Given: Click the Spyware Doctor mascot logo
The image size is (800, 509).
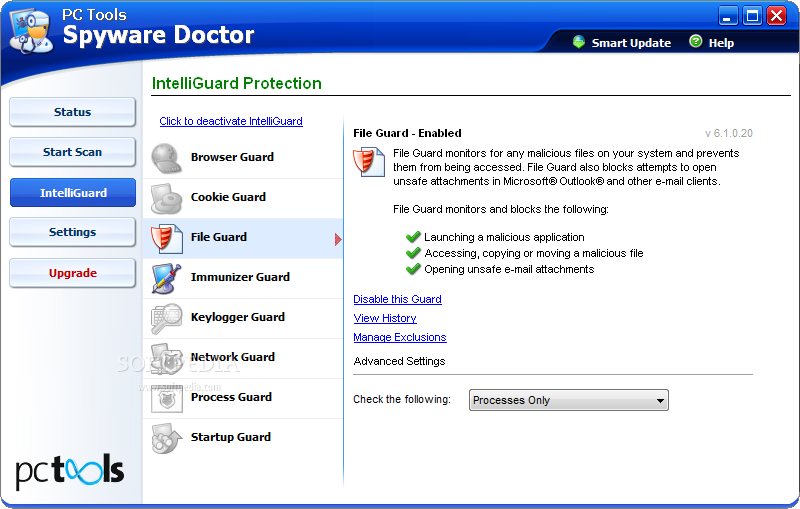Looking at the screenshot, I should 32,32.
